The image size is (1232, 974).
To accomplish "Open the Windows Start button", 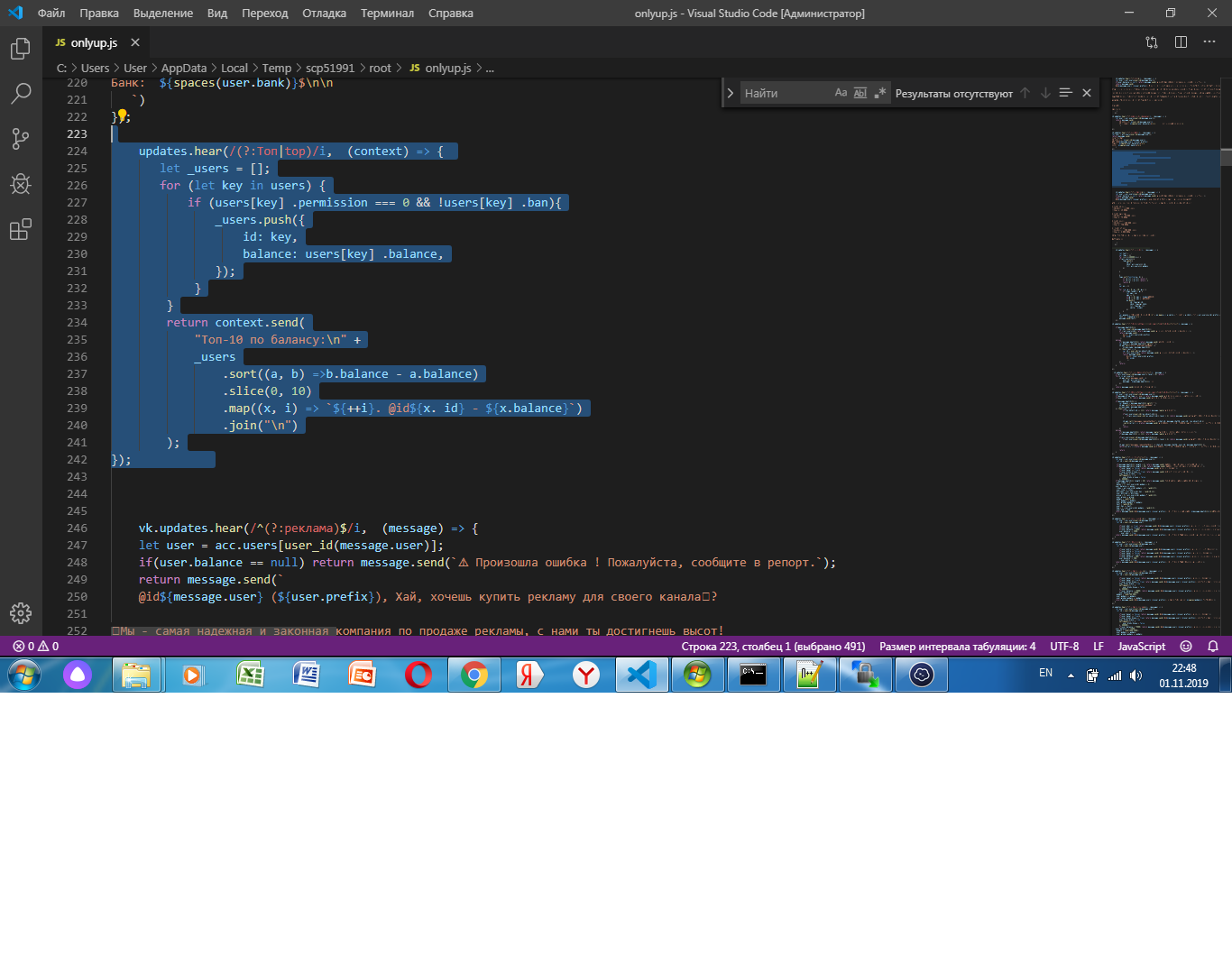I will pyautogui.click(x=24, y=675).
